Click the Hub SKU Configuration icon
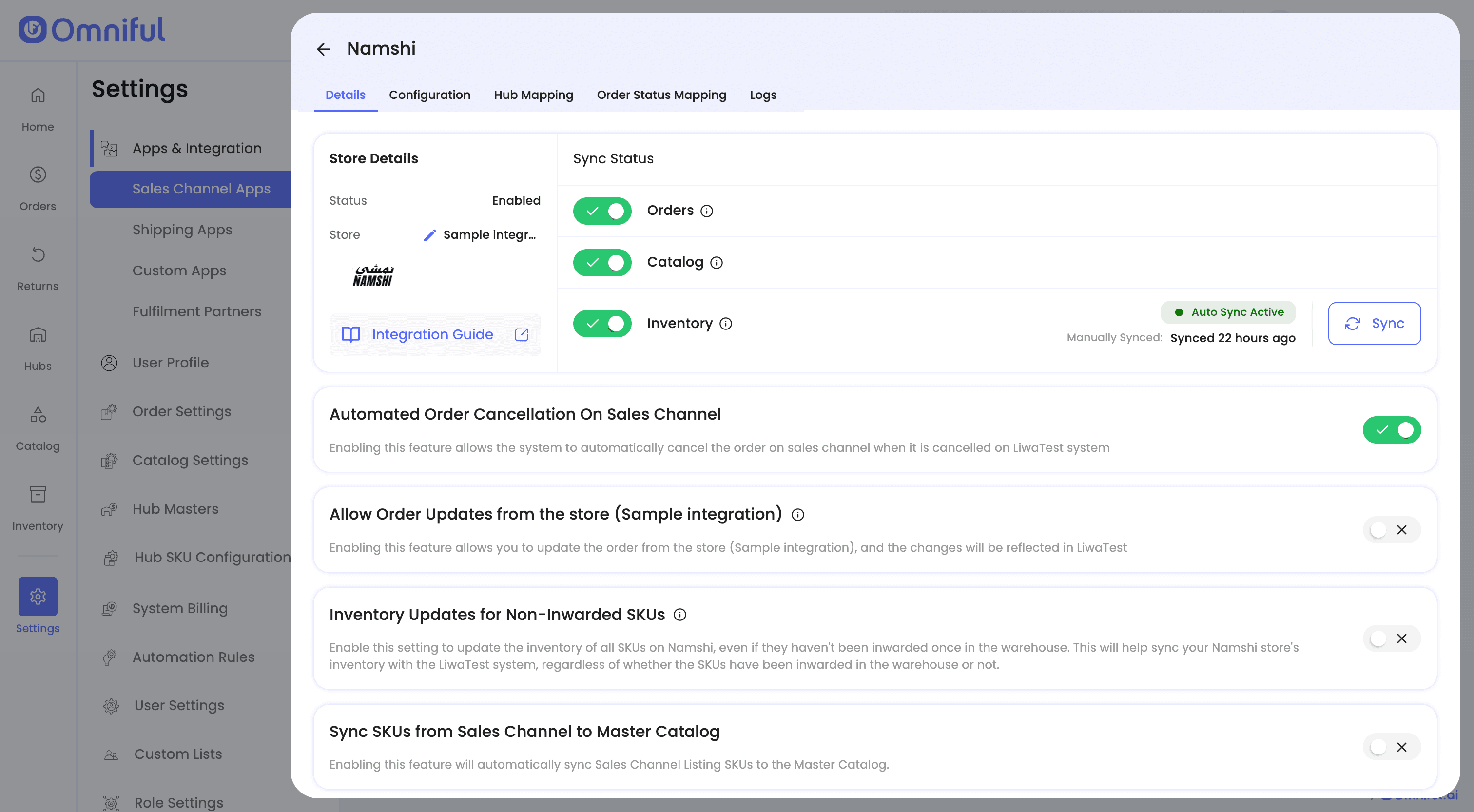This screenshot has width=1474, height=812. tap(111, 558)
